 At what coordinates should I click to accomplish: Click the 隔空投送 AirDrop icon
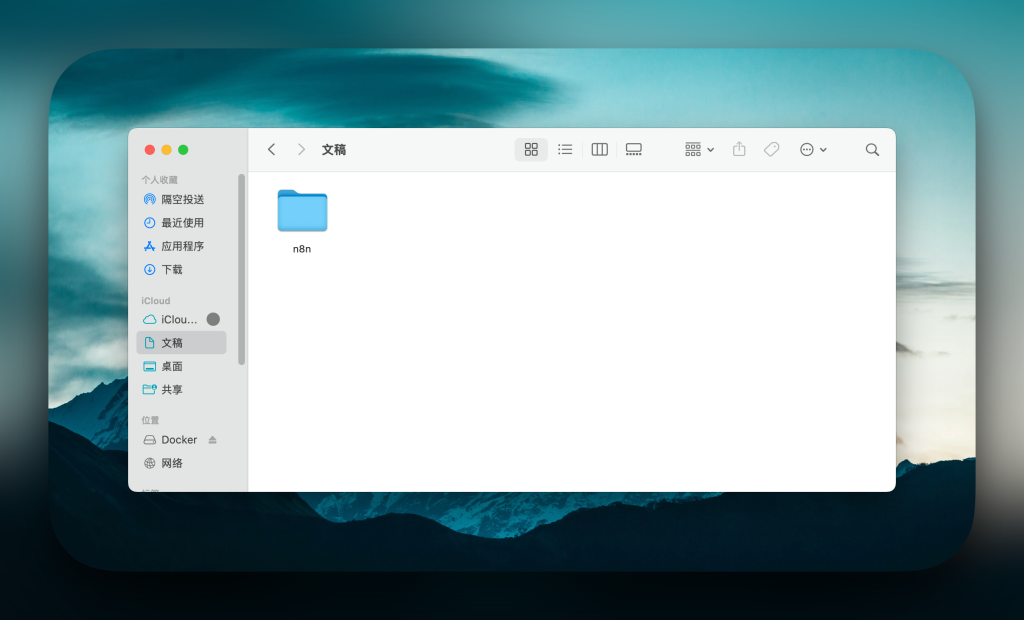[x=150, y=199]
